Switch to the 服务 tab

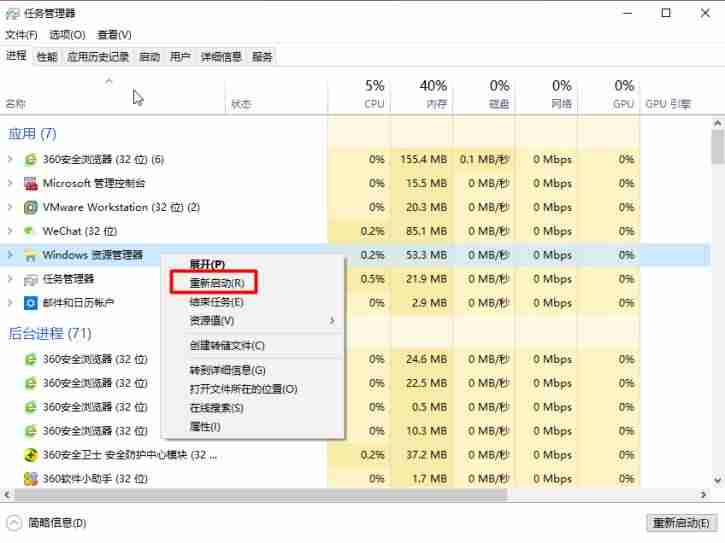pyautogui.click(x=262, y=57)
